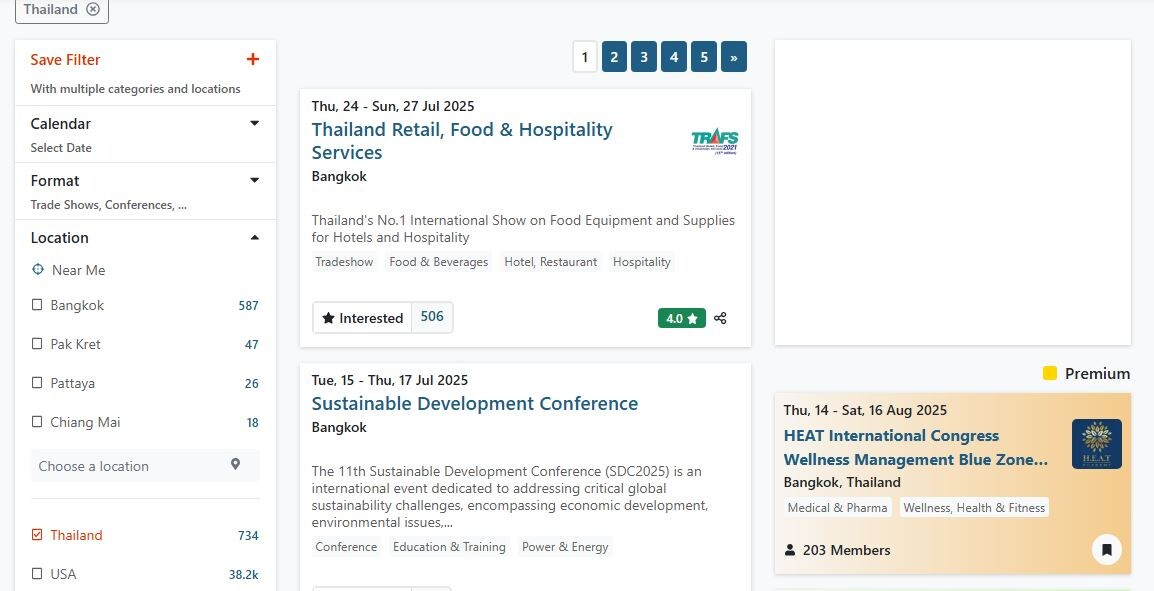
Task: Click the map pin in location field
Action: (236, 465)
